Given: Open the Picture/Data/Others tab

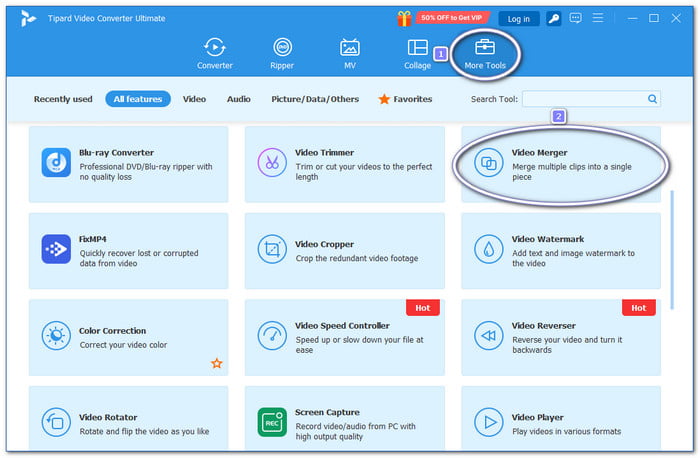Looking at the screenshot, I should click(x=315, y=99).
